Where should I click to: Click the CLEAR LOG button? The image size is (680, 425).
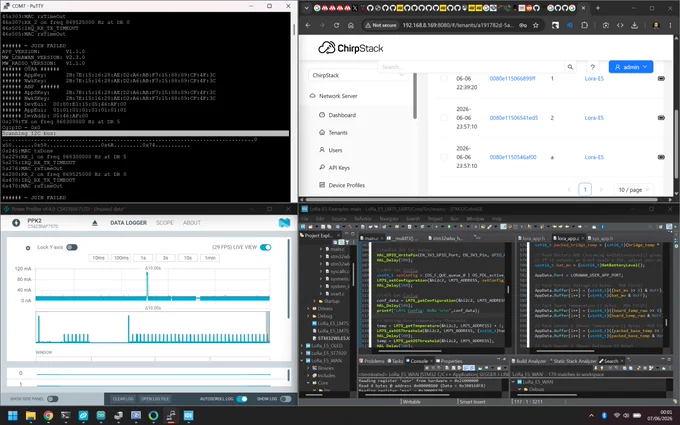pos(123,399)
